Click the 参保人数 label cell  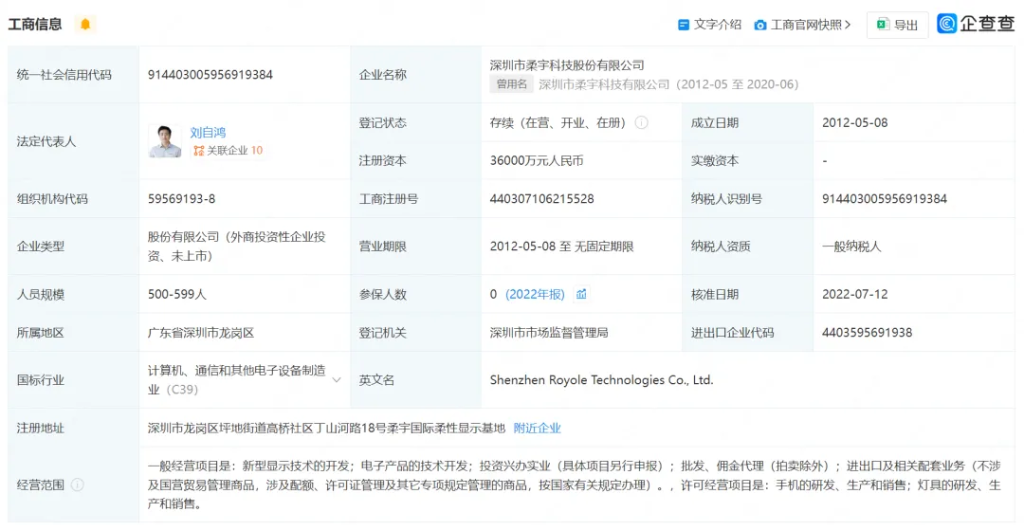(x=415, y=294)
